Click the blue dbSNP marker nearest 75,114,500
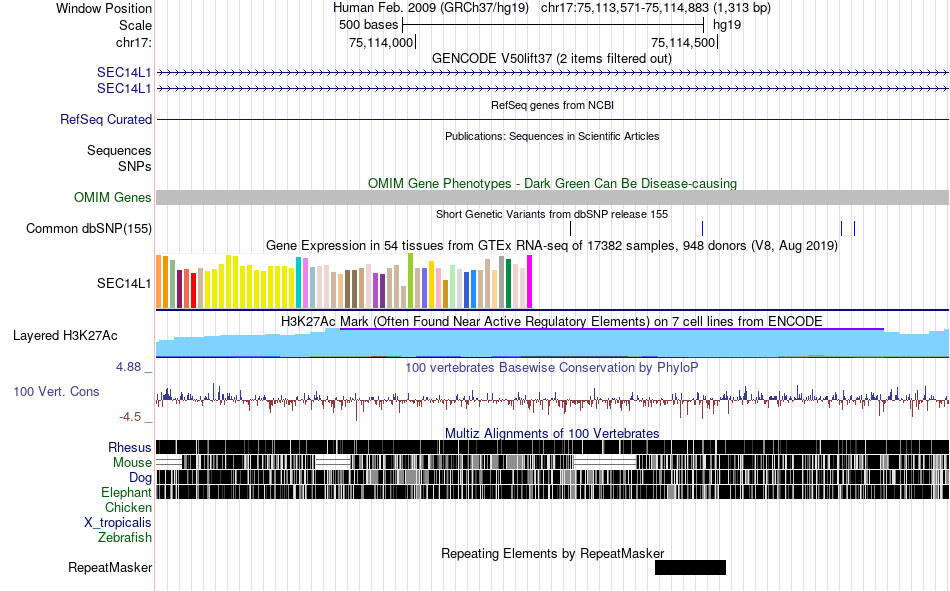Screen dimensions: 950x591 pyautogui.click(x=702, y=229)
